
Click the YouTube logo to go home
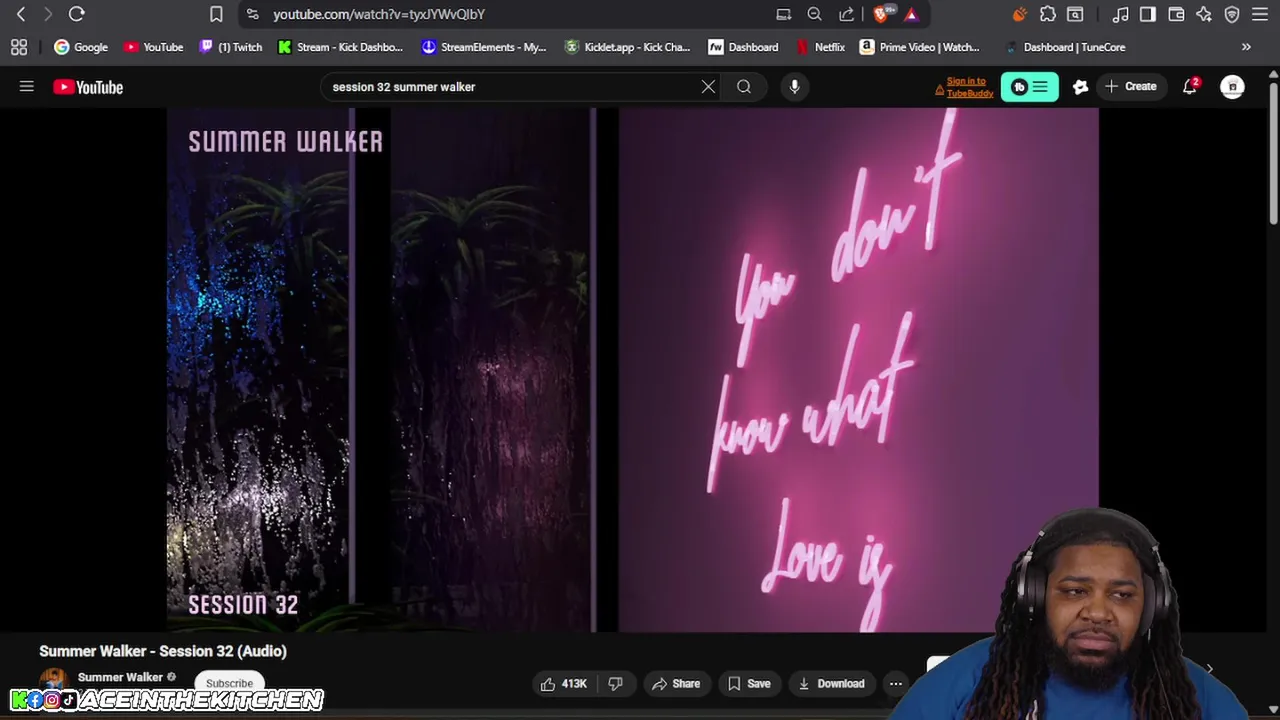pos(88,87)
